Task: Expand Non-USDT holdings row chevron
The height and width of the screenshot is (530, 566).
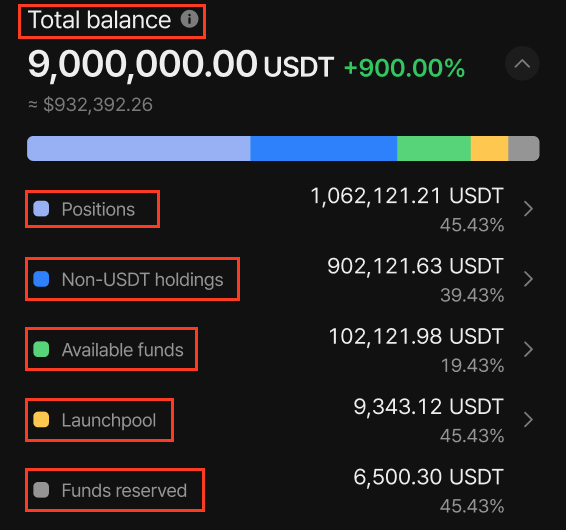Action: 528,279
